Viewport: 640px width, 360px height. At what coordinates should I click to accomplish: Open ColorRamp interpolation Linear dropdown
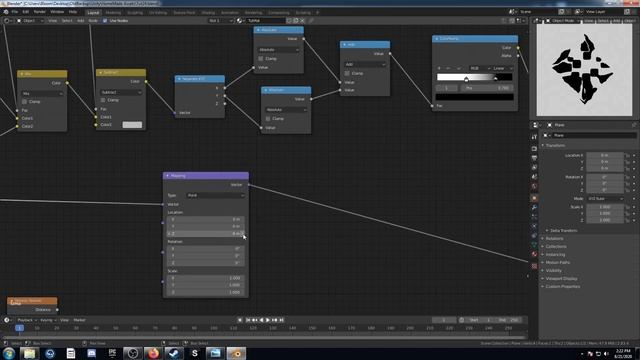click(x=502, y=68)
